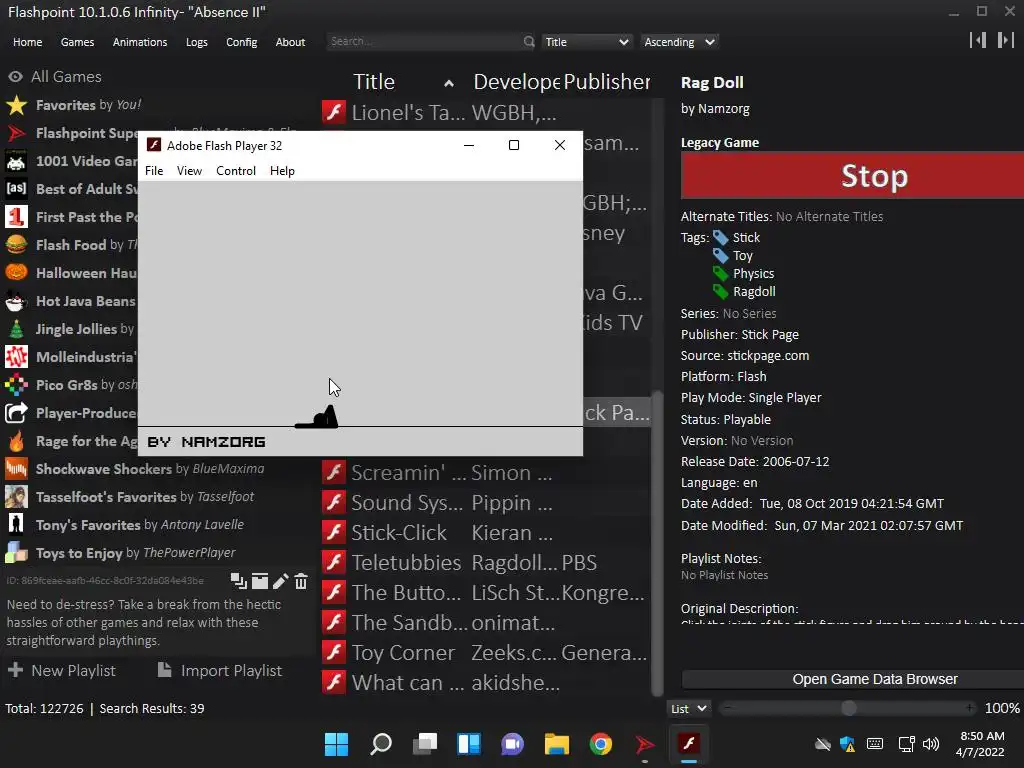The image size is (1024, 768).
Task: Delete the playlist with the trash icon
Action: (x=300, y=581)
